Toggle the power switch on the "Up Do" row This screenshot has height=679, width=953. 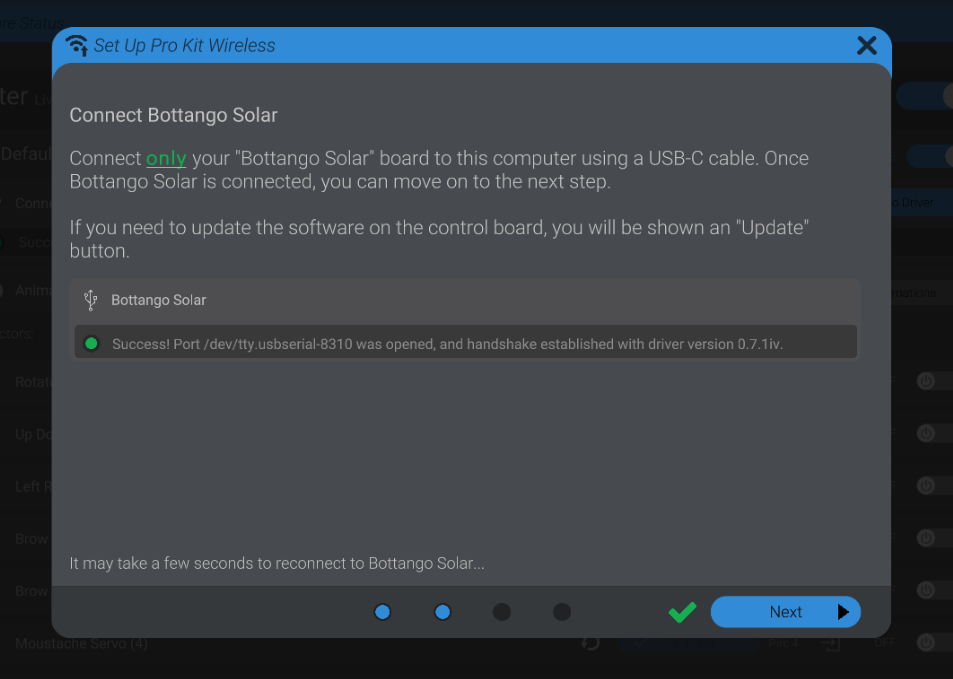point(926,433)
